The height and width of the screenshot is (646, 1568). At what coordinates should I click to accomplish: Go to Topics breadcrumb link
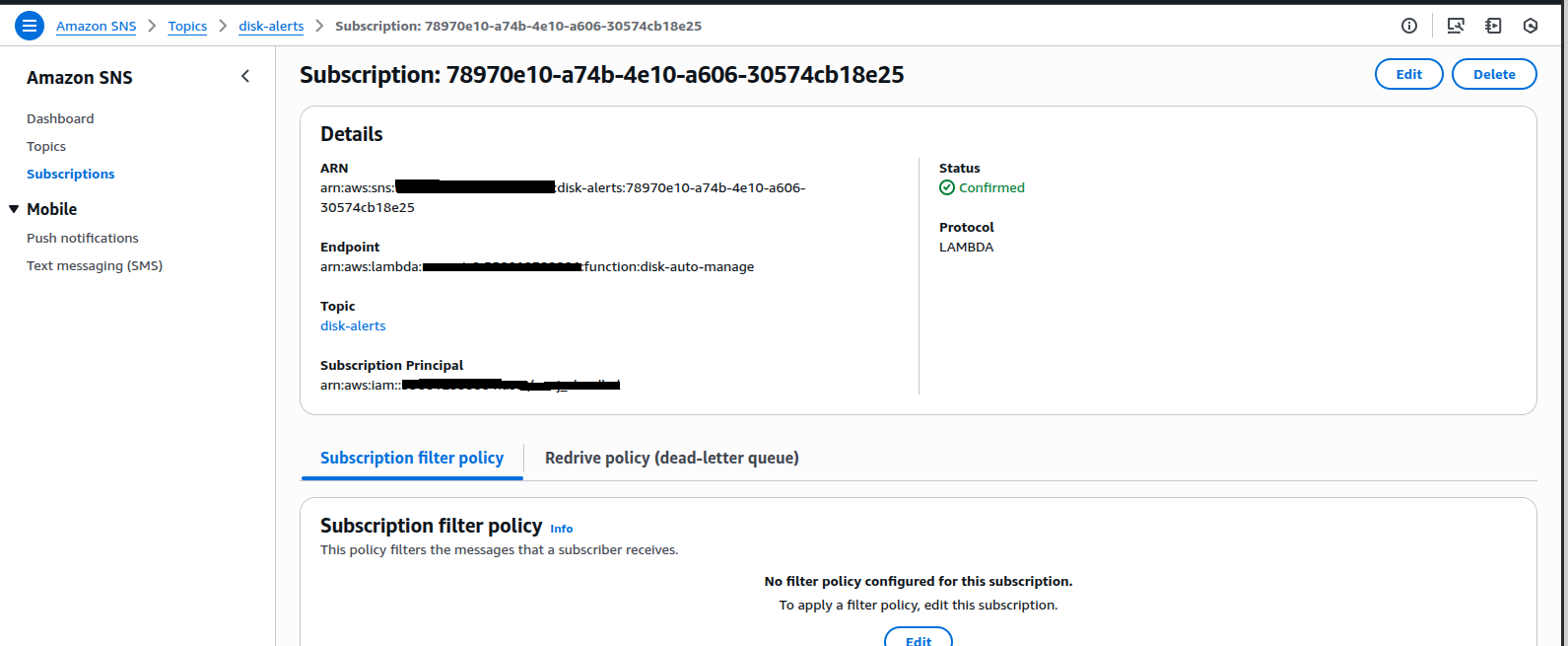click(x=187, y=26)
